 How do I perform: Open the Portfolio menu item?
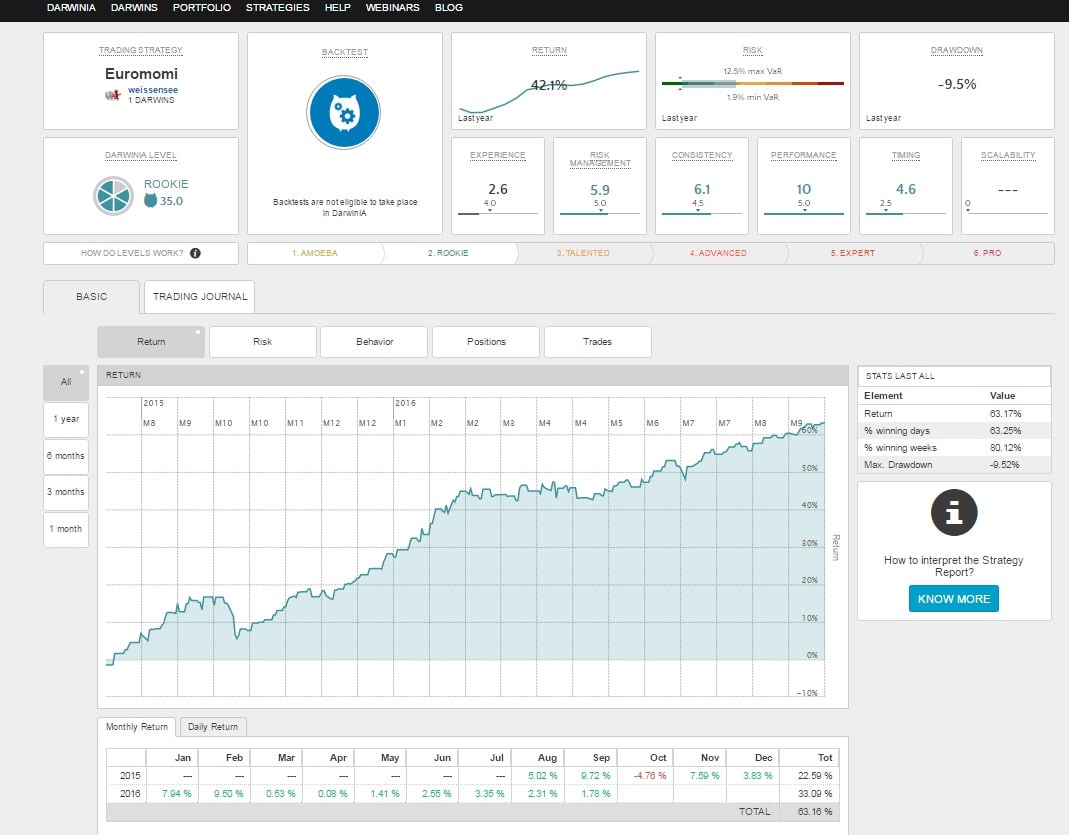point(201,8)
